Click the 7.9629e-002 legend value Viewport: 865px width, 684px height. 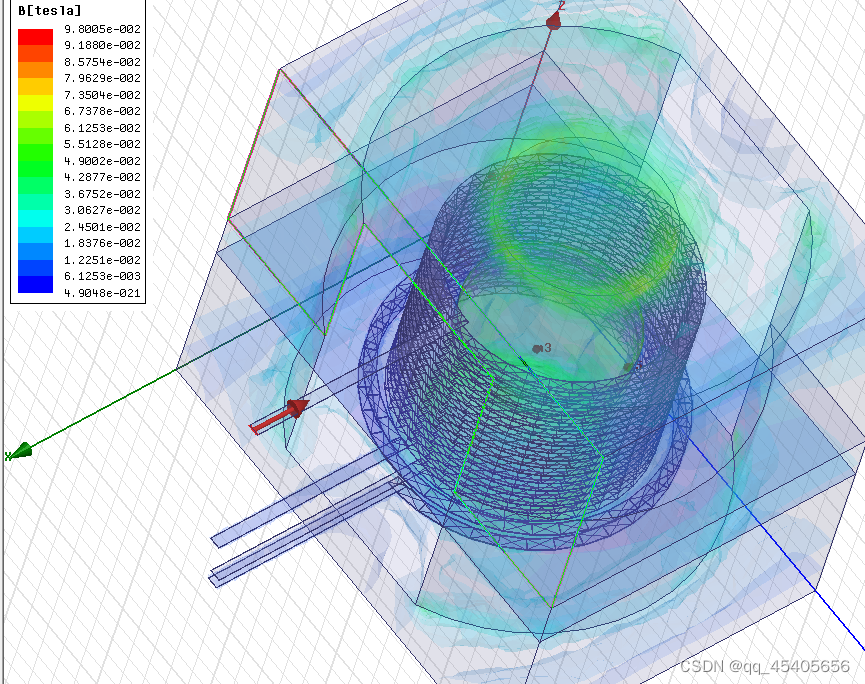tap(102, 78)
